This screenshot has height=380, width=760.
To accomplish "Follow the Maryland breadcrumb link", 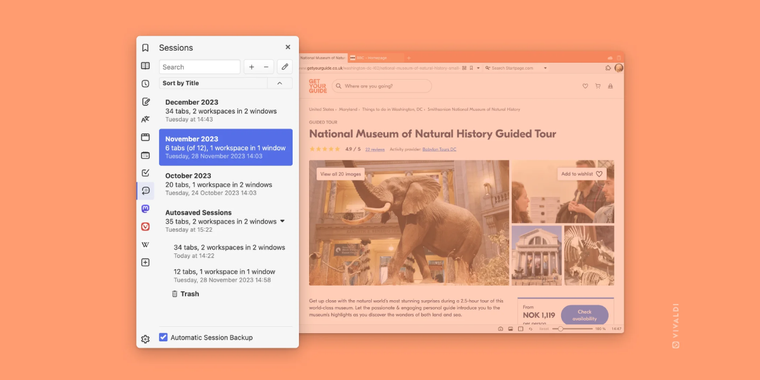I will [x=348, y=110].
